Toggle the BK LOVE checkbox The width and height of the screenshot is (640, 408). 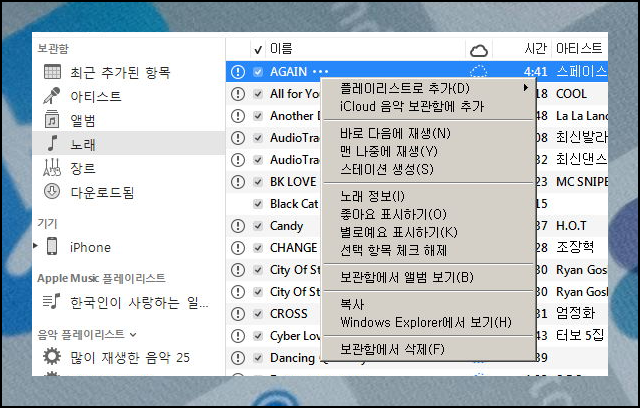[258, 182]
